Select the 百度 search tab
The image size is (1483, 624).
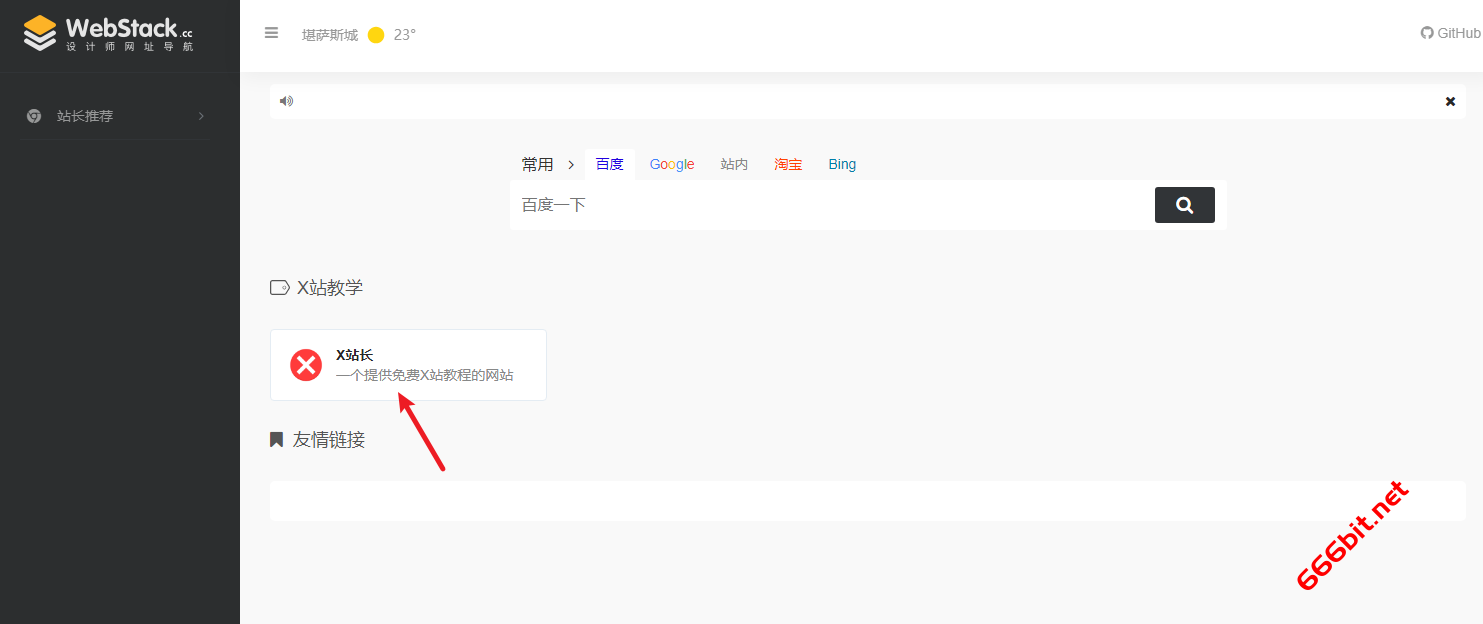(x=609, y=164)
